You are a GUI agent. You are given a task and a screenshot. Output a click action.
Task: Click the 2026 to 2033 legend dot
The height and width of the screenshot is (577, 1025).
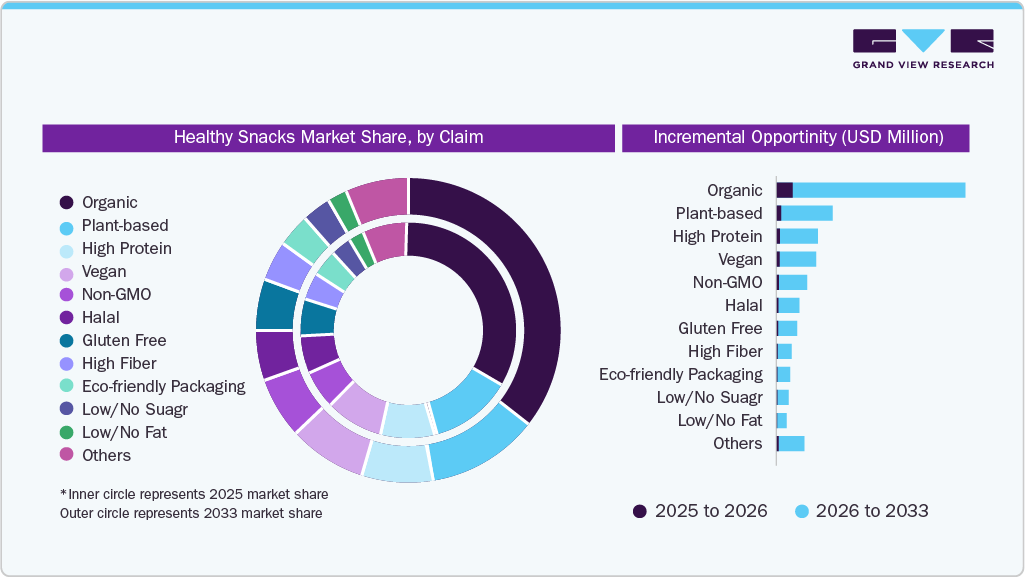(x=801, y=511)
